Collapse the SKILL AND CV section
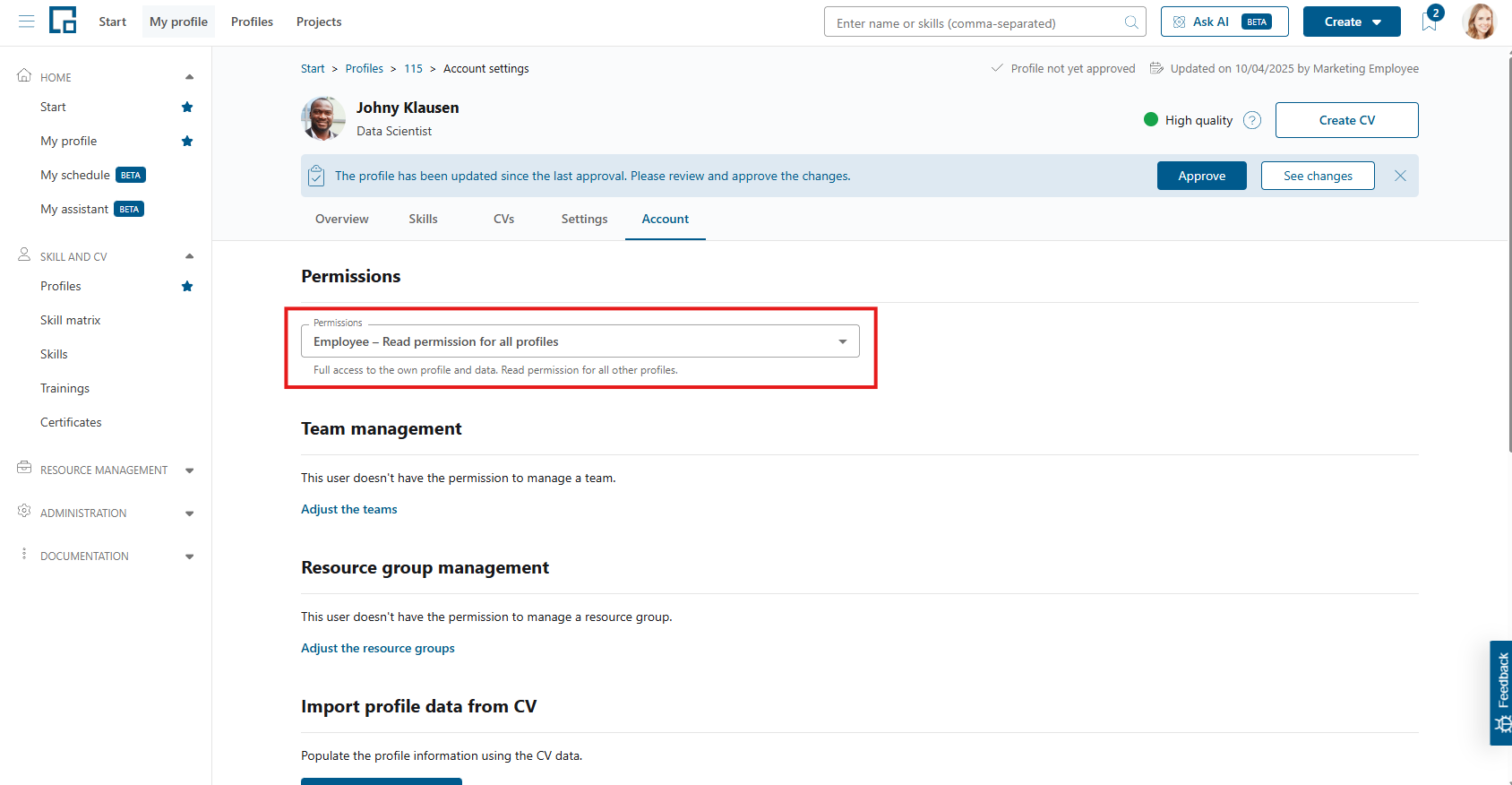 (x=189, y=256)
